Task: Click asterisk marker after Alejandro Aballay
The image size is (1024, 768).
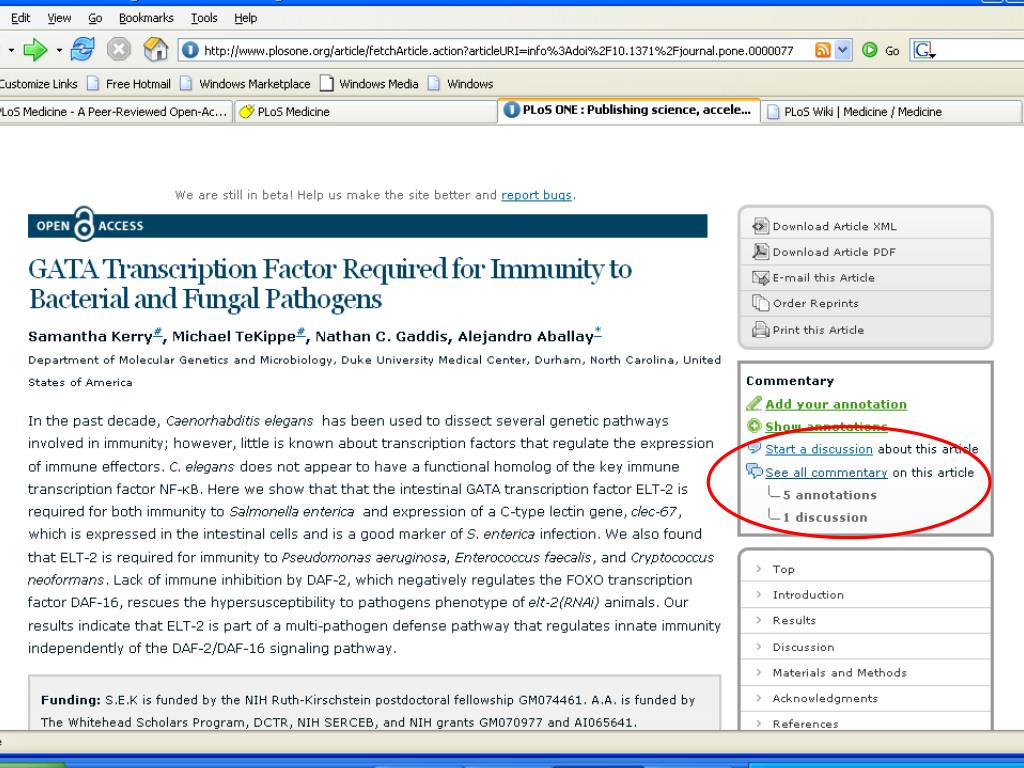Action: pos(598,332)
